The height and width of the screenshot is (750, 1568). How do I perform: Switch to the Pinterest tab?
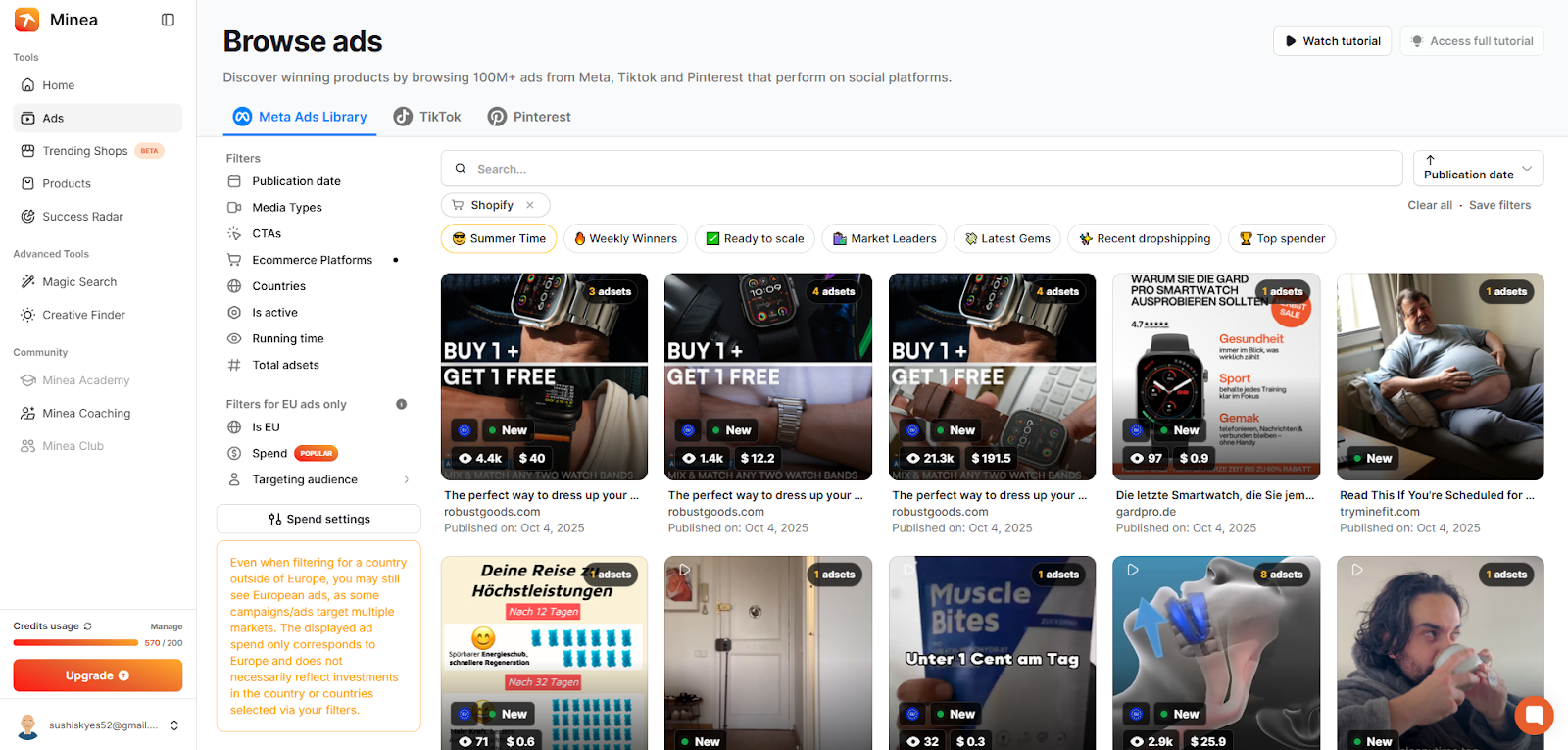coord(529,117)
